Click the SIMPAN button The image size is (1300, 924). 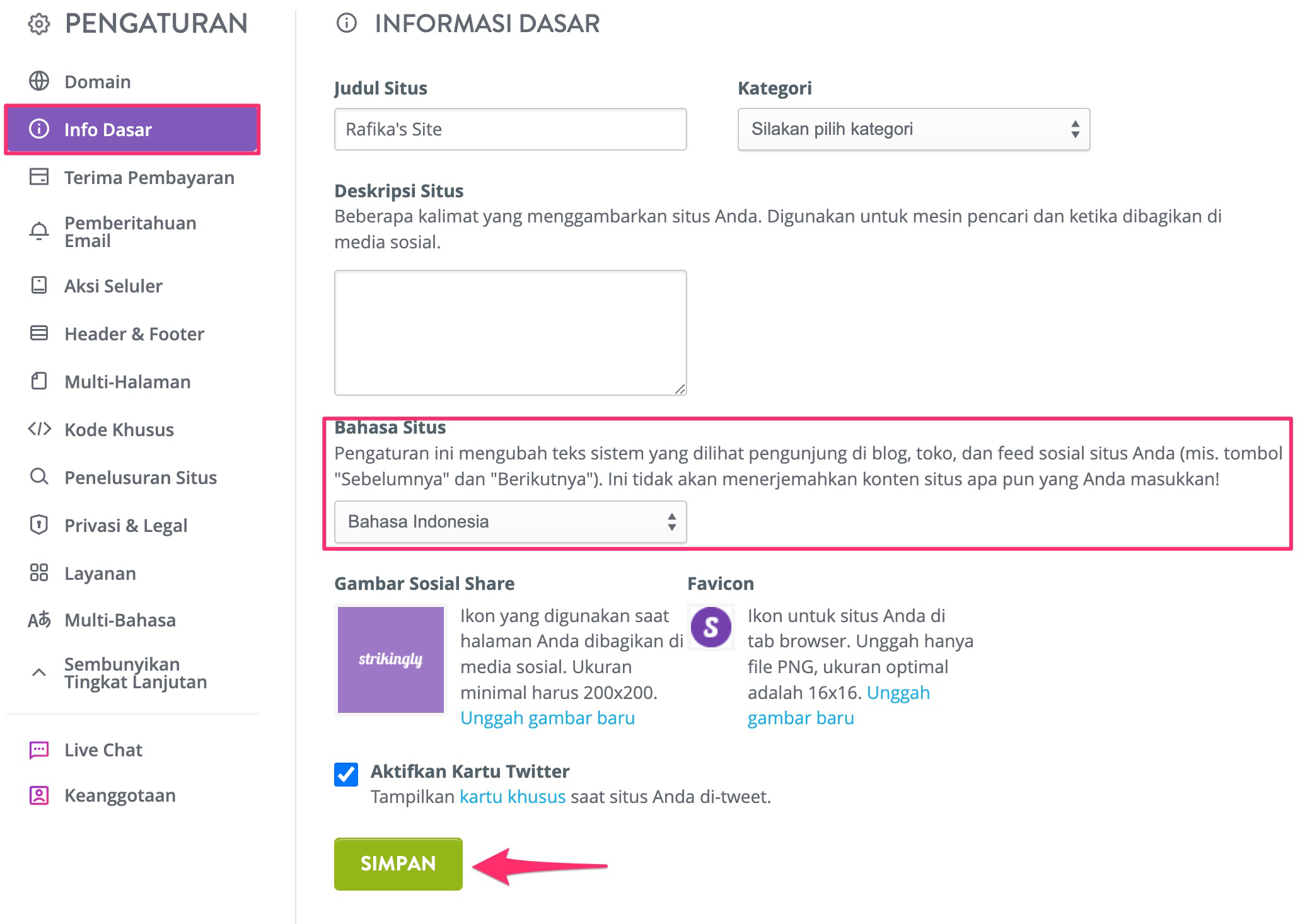coord(398,863)
